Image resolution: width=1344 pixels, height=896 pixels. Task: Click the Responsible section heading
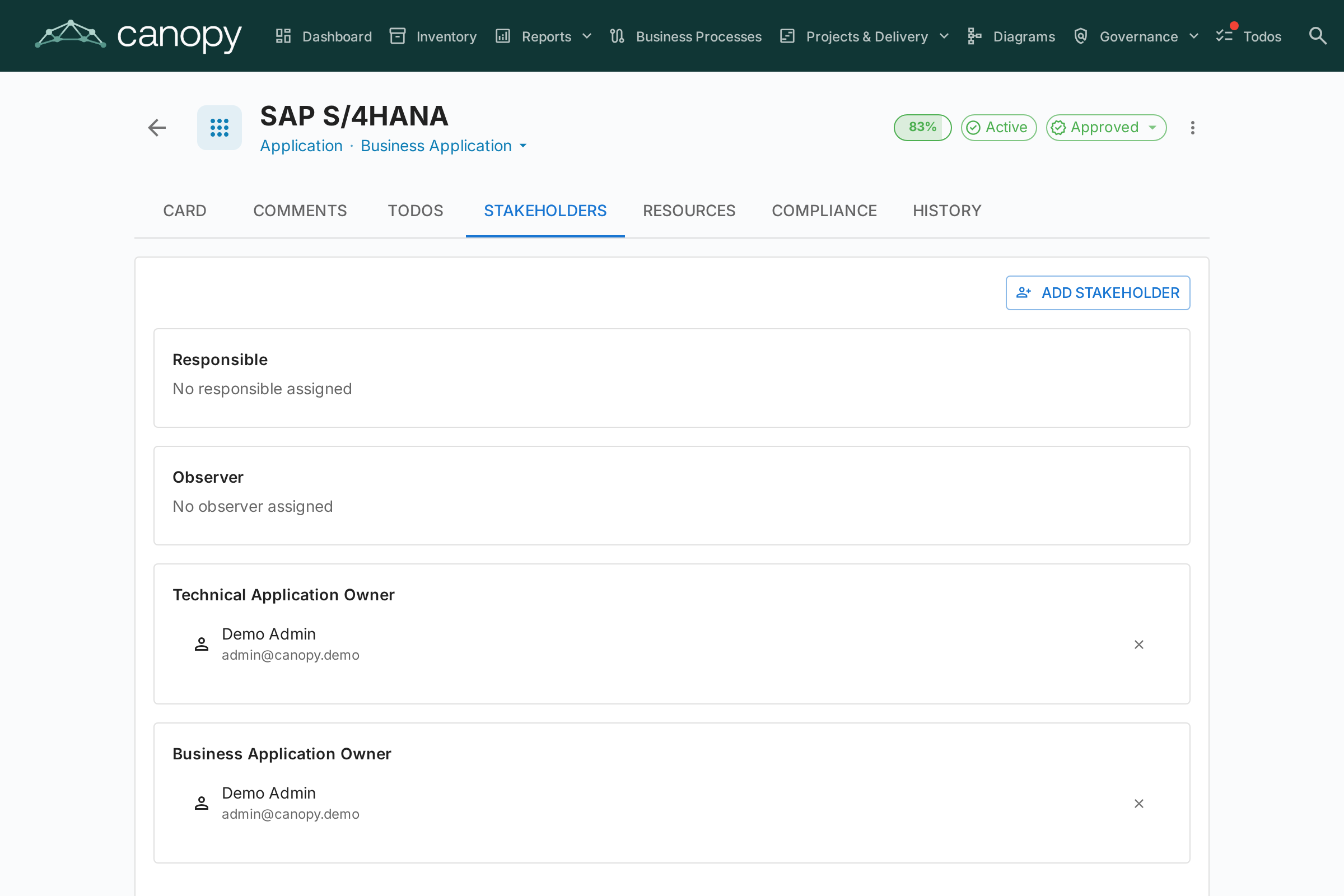[220, 360]
